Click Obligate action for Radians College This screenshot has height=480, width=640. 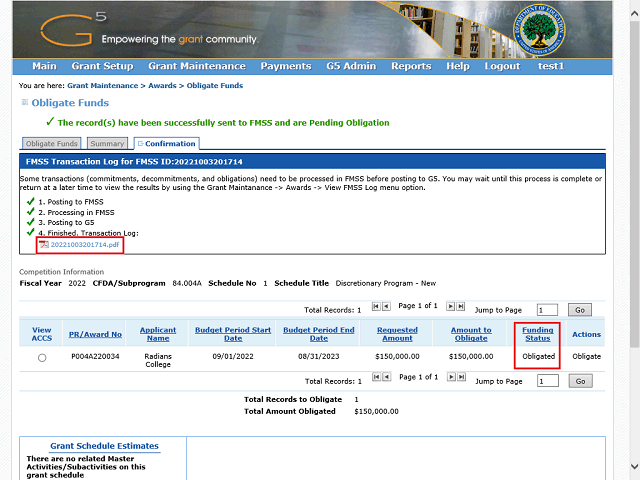click(586, 356)
